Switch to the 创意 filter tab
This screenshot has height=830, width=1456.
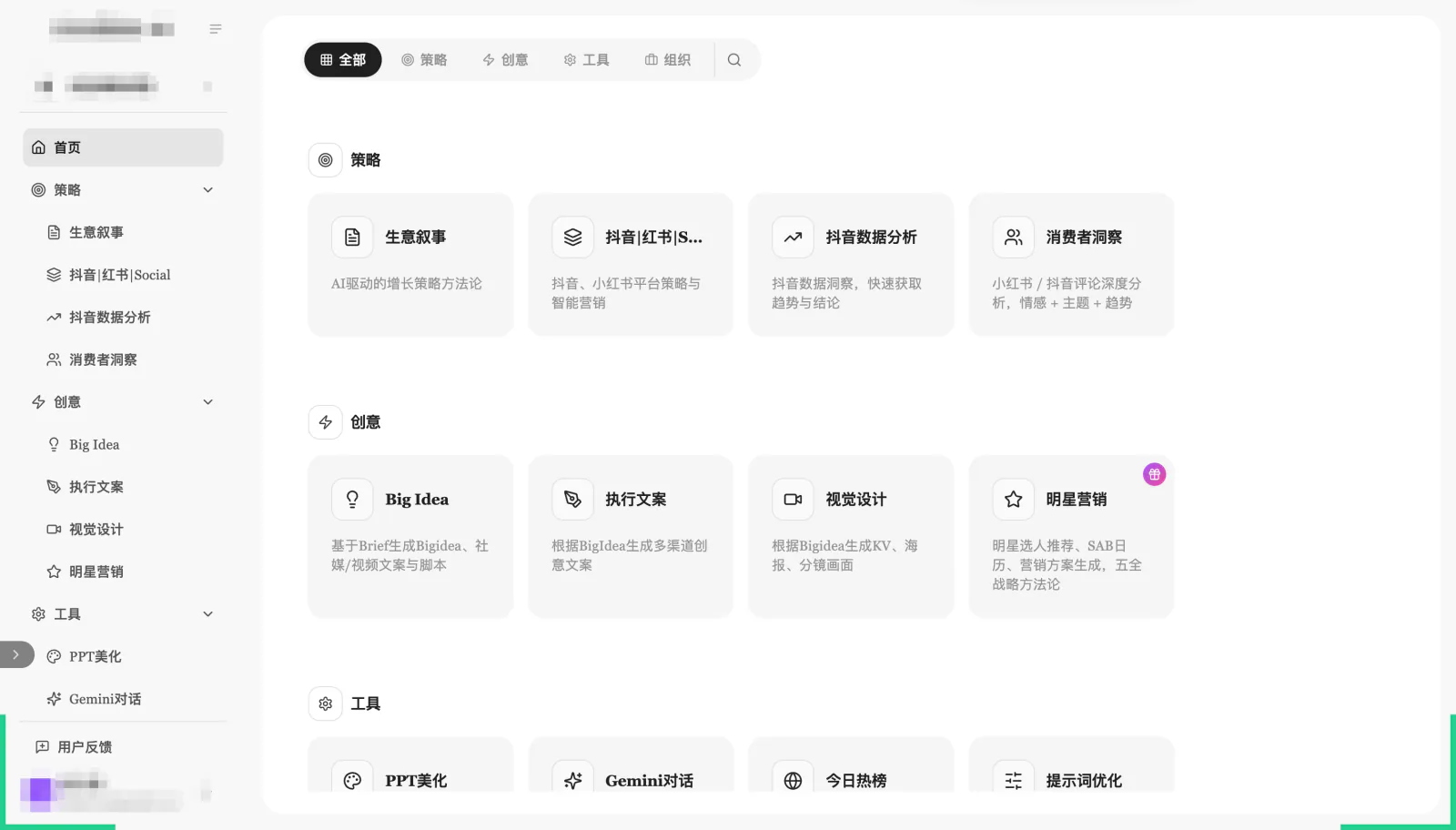click(x=505, y=60)
